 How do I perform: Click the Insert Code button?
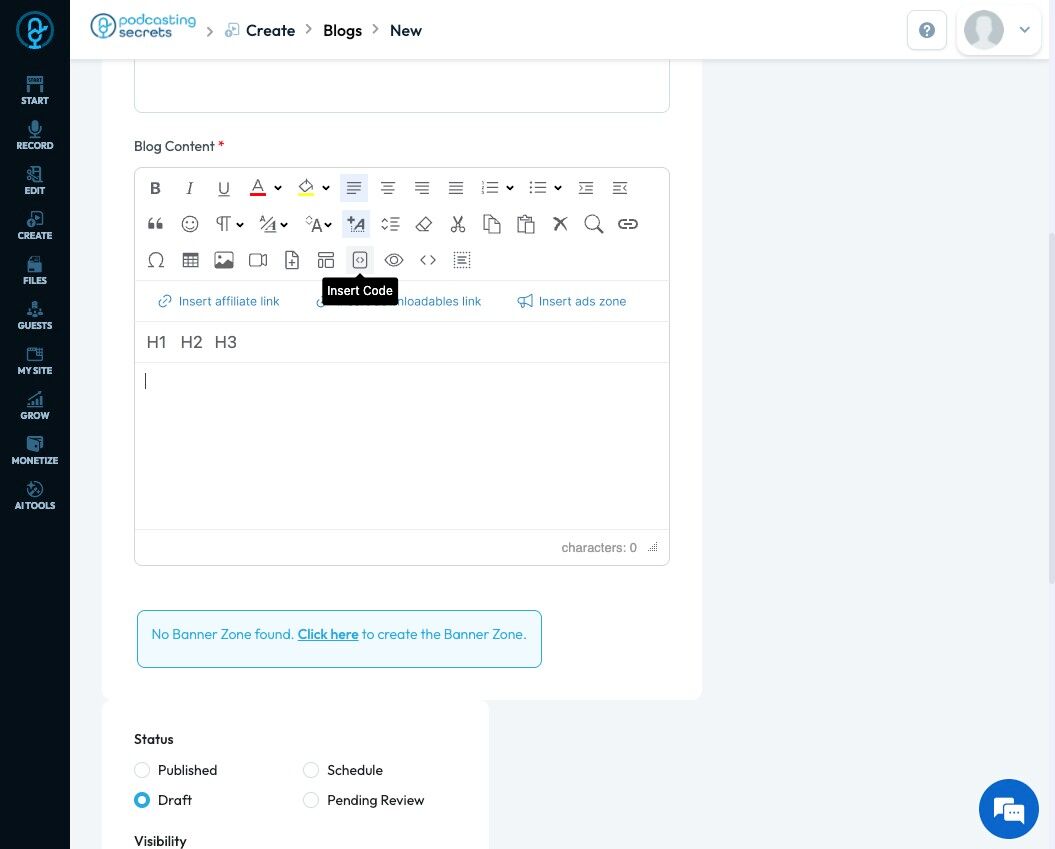tap(360, 260)
